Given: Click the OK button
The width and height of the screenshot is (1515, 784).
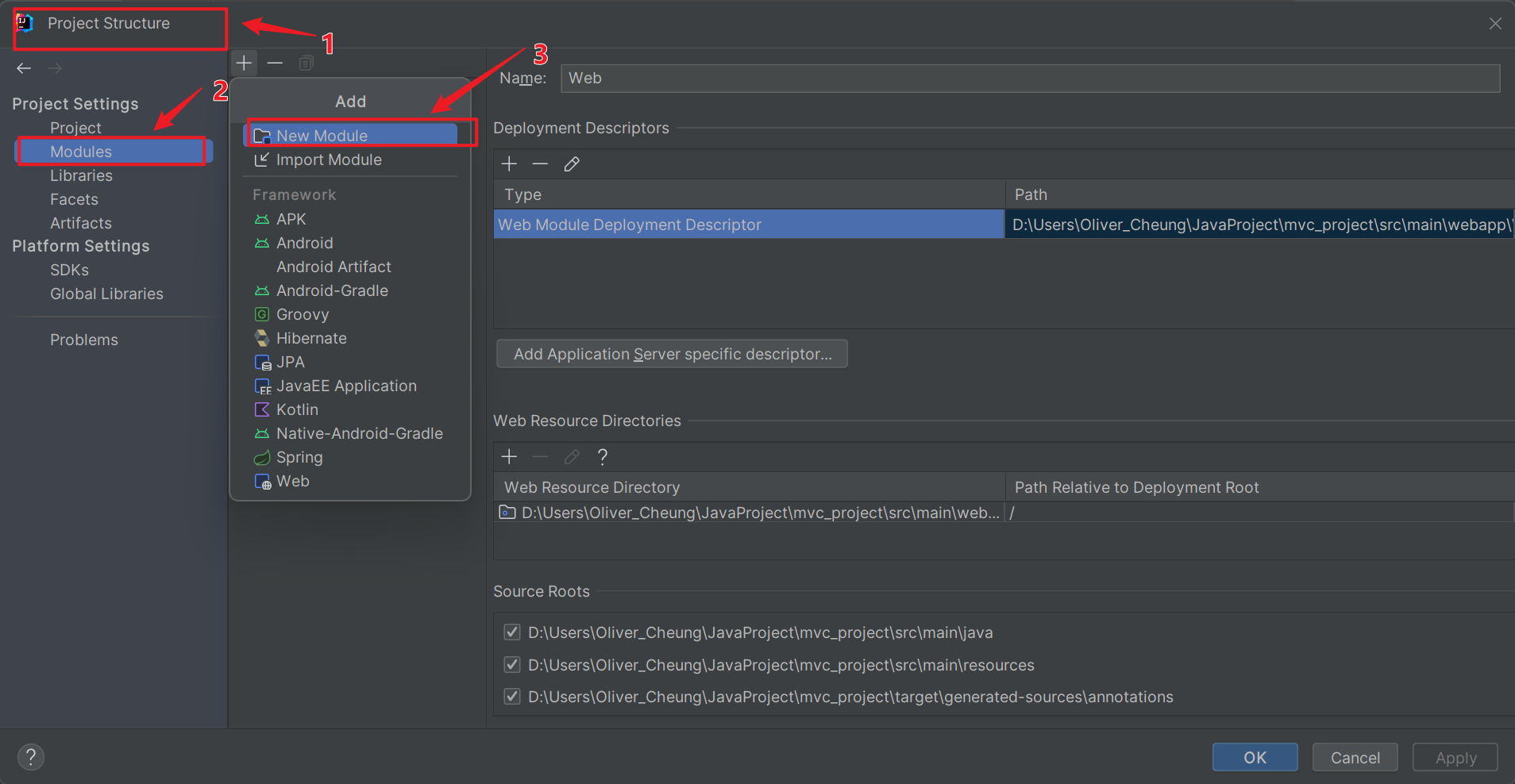Looking at the screenshot, I should tap(1255, 757).
